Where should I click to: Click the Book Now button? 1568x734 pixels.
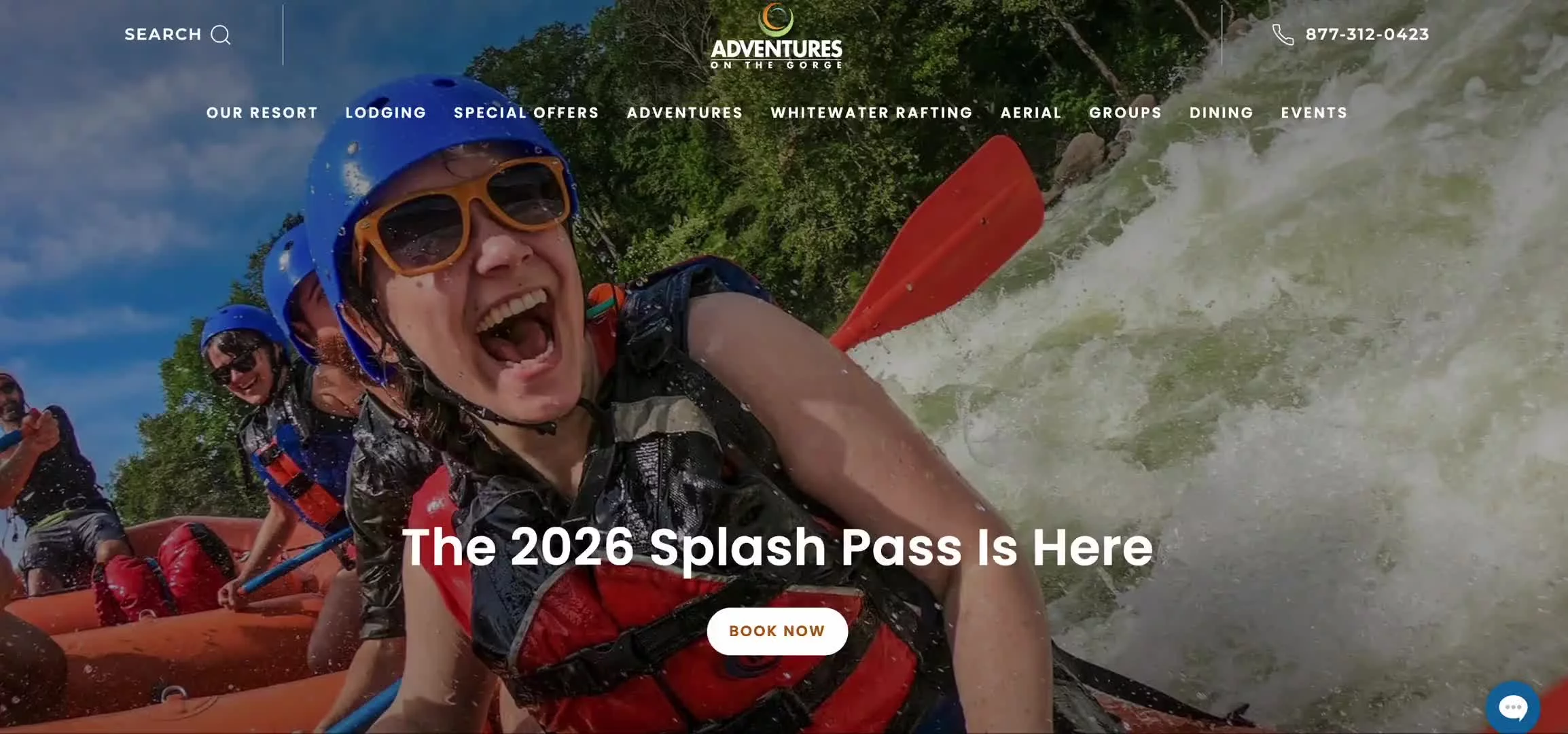777,631
